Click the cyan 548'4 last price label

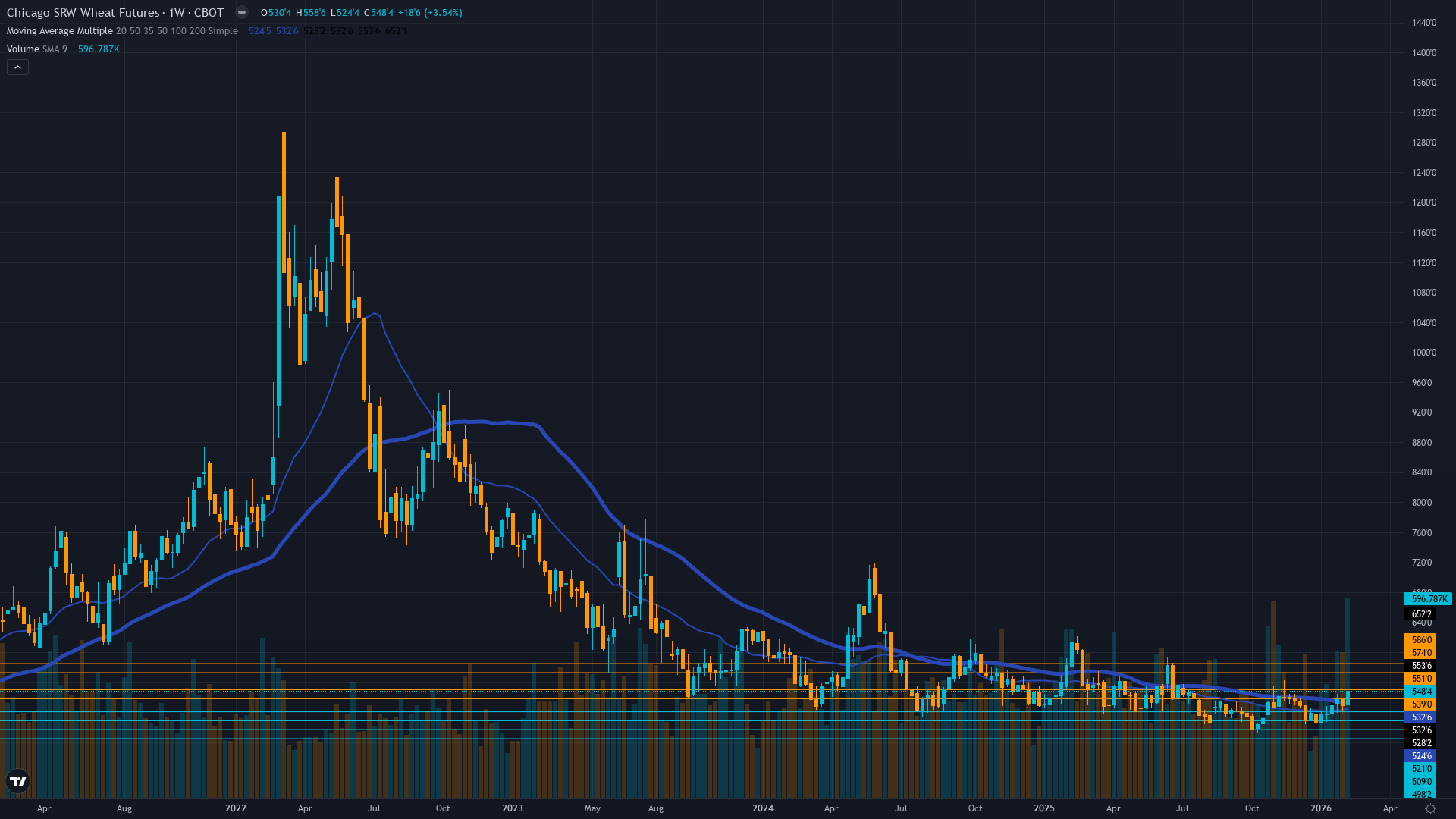click(1420, 692)
